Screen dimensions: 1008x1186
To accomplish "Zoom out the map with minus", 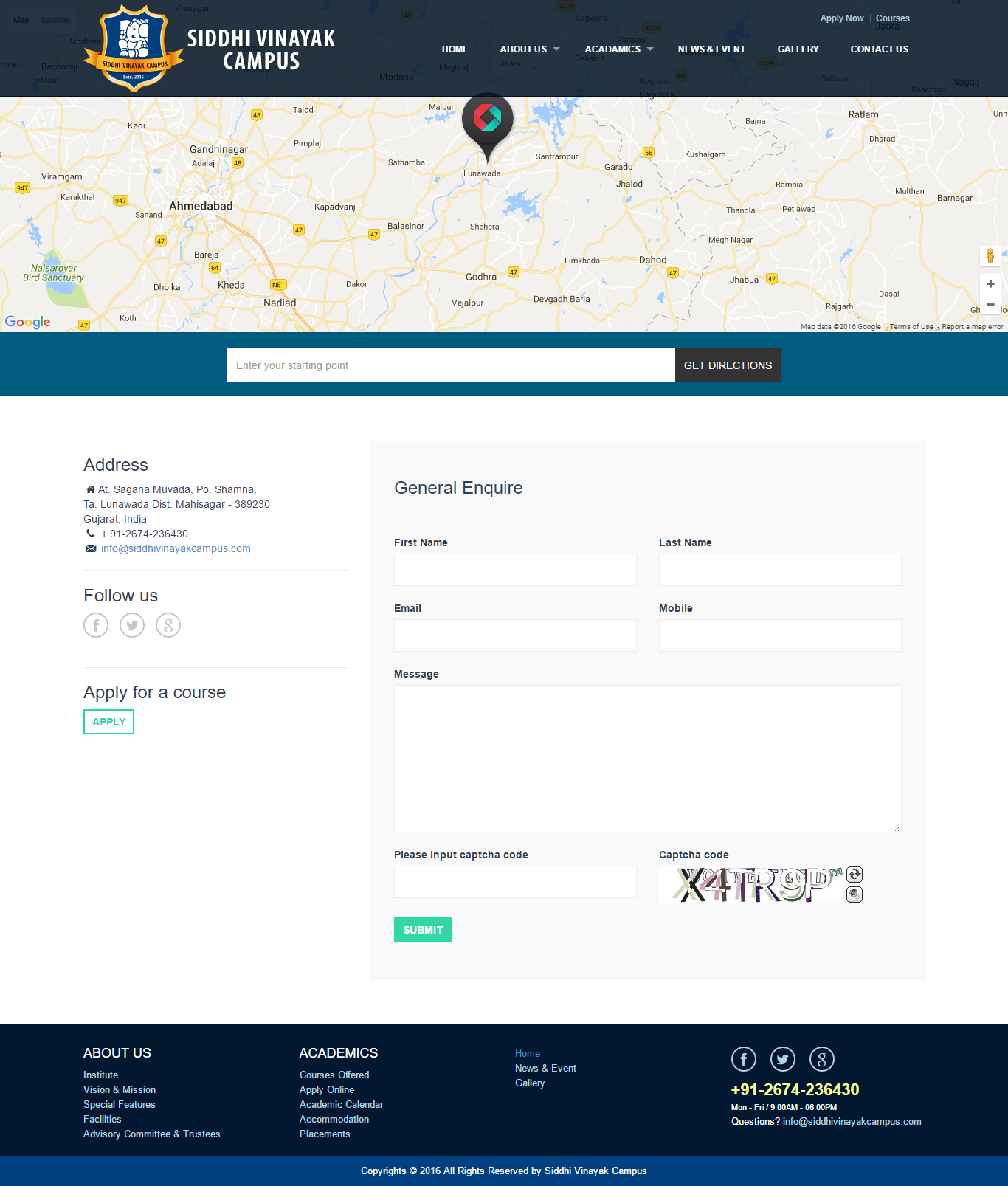I will 990,304.
